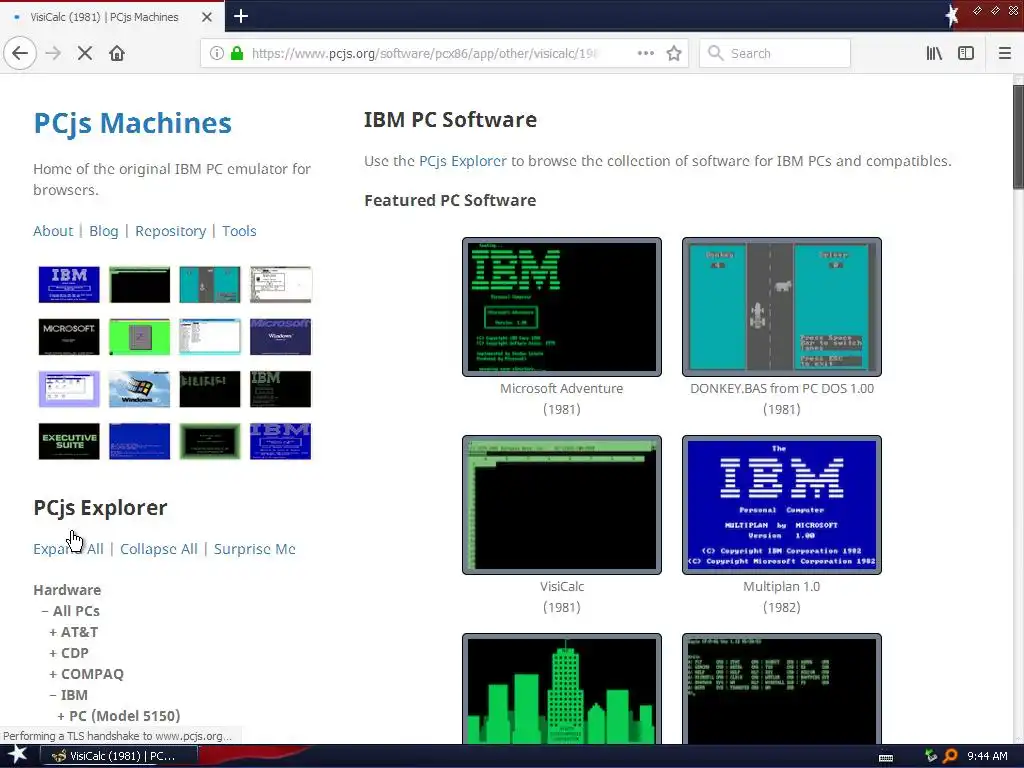Open the browser home page icon
Screen dimensions: 1024x768
tap(117, 54)
